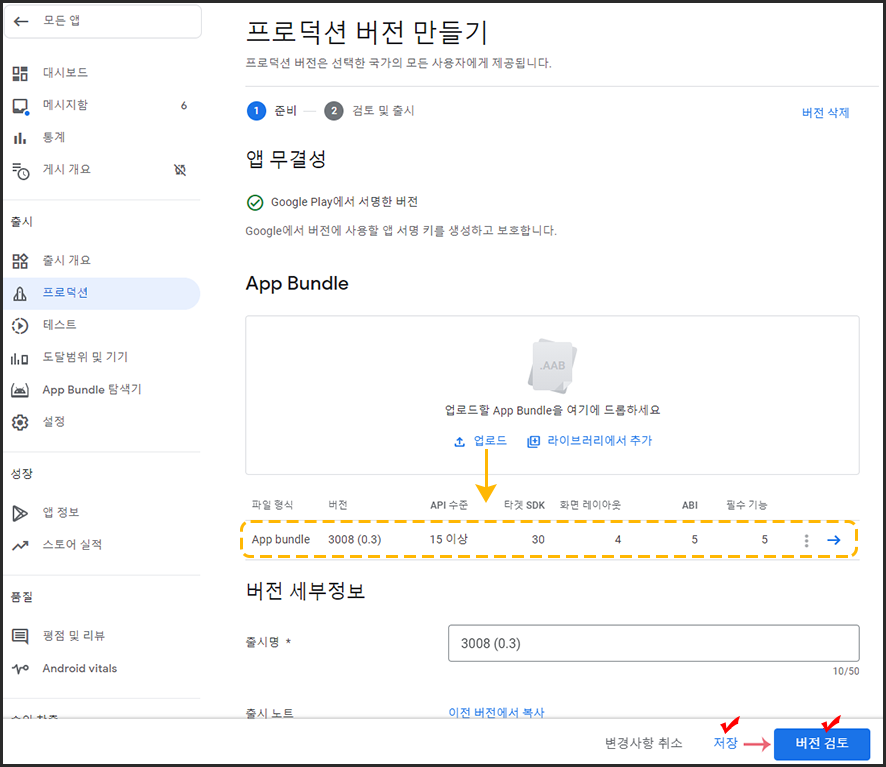Image resolution: width=886 pixels, height=767 pixels.
Task: Click 라이브러리에서 추가 link
Action: point(590,441)
